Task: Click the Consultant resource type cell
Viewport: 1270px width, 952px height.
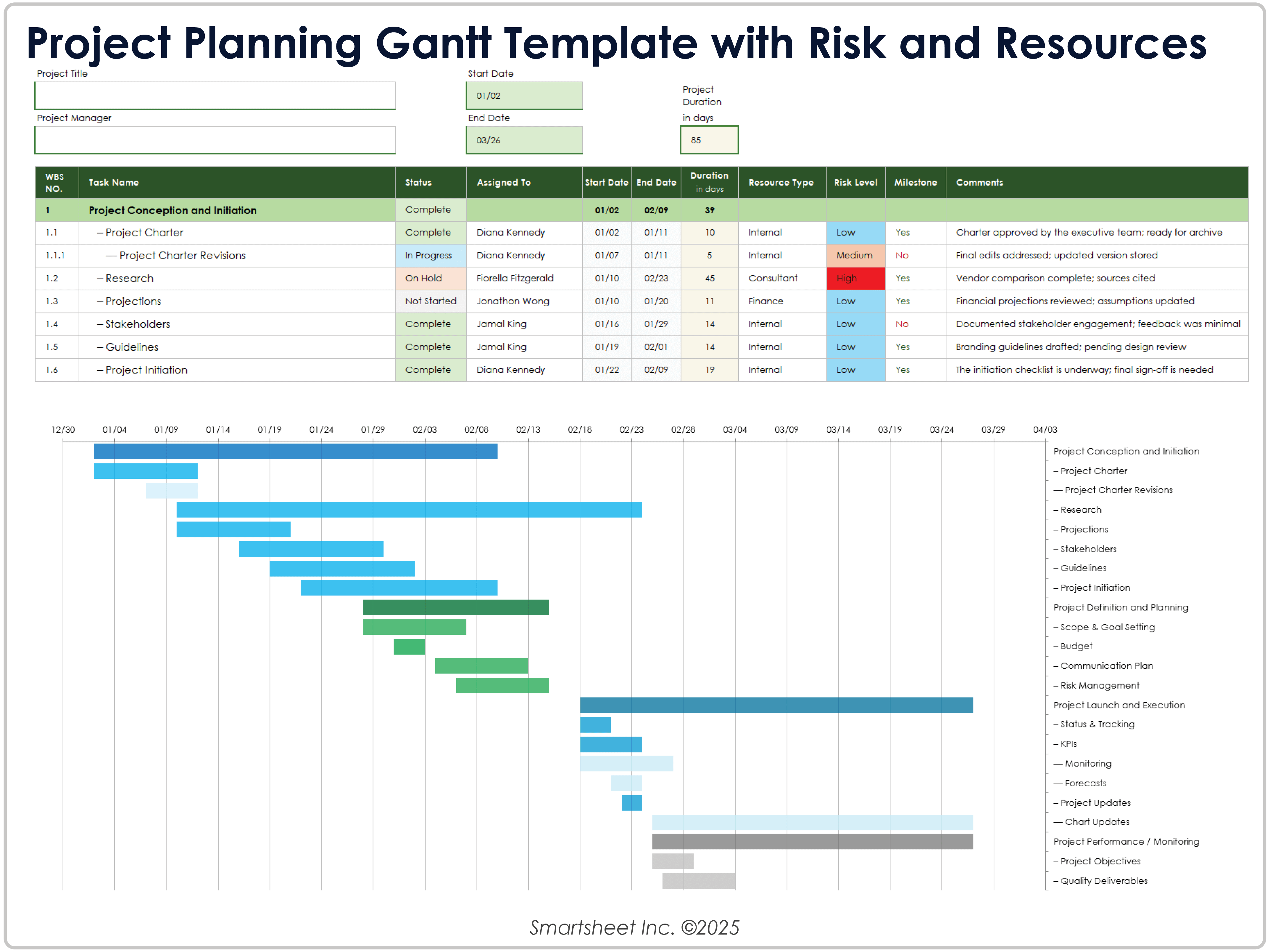Action: (x=772, y=278)
